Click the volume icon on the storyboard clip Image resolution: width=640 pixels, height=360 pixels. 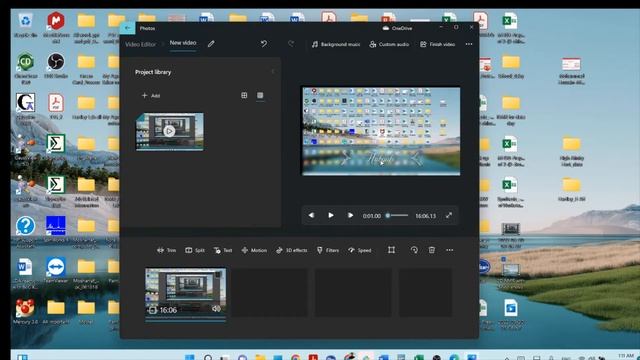click(216, 309)
